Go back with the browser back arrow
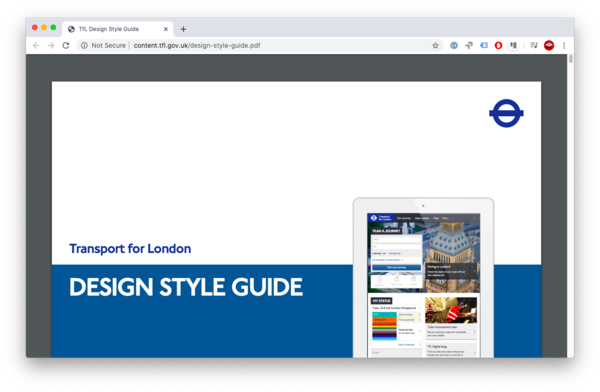The height and width of the screenshot is (392, 600). tap(36, 45)
